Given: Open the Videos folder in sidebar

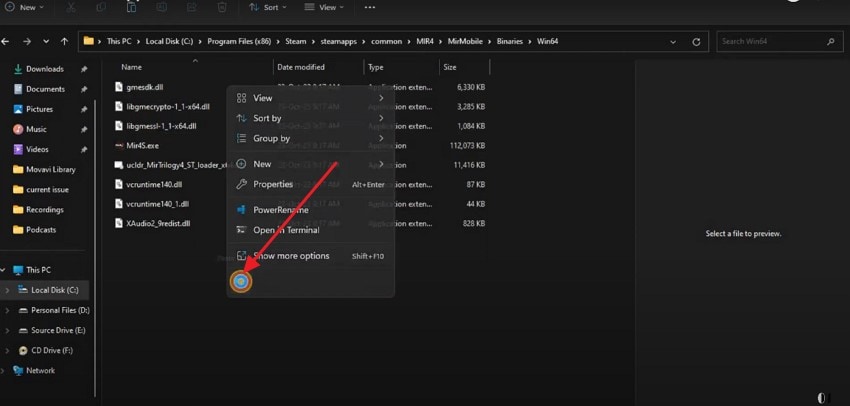Looking at the screenshot, I should (37, 149).
